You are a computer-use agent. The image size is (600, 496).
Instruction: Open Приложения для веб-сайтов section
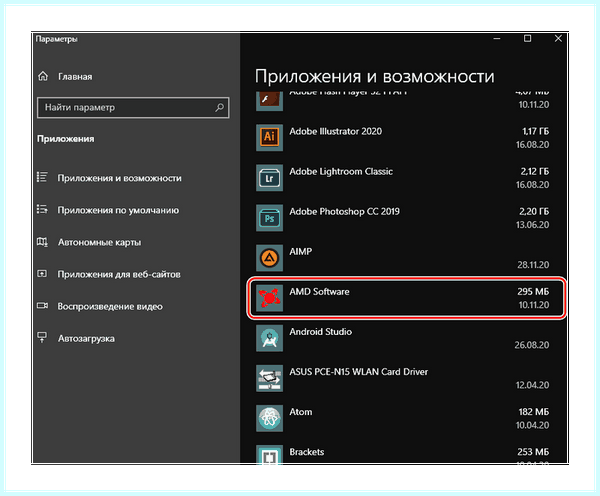(x=119, y=274)
